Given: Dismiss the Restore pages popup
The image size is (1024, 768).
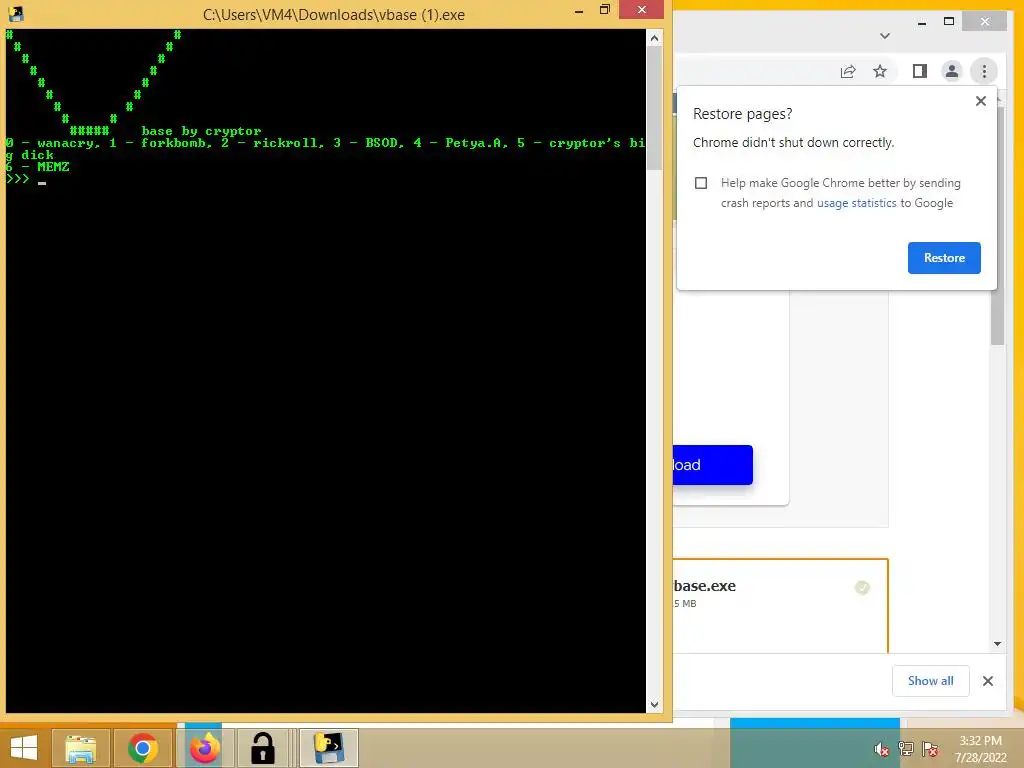Looking at the screenshot, I should pyautogui.click(x=980, y=101).
